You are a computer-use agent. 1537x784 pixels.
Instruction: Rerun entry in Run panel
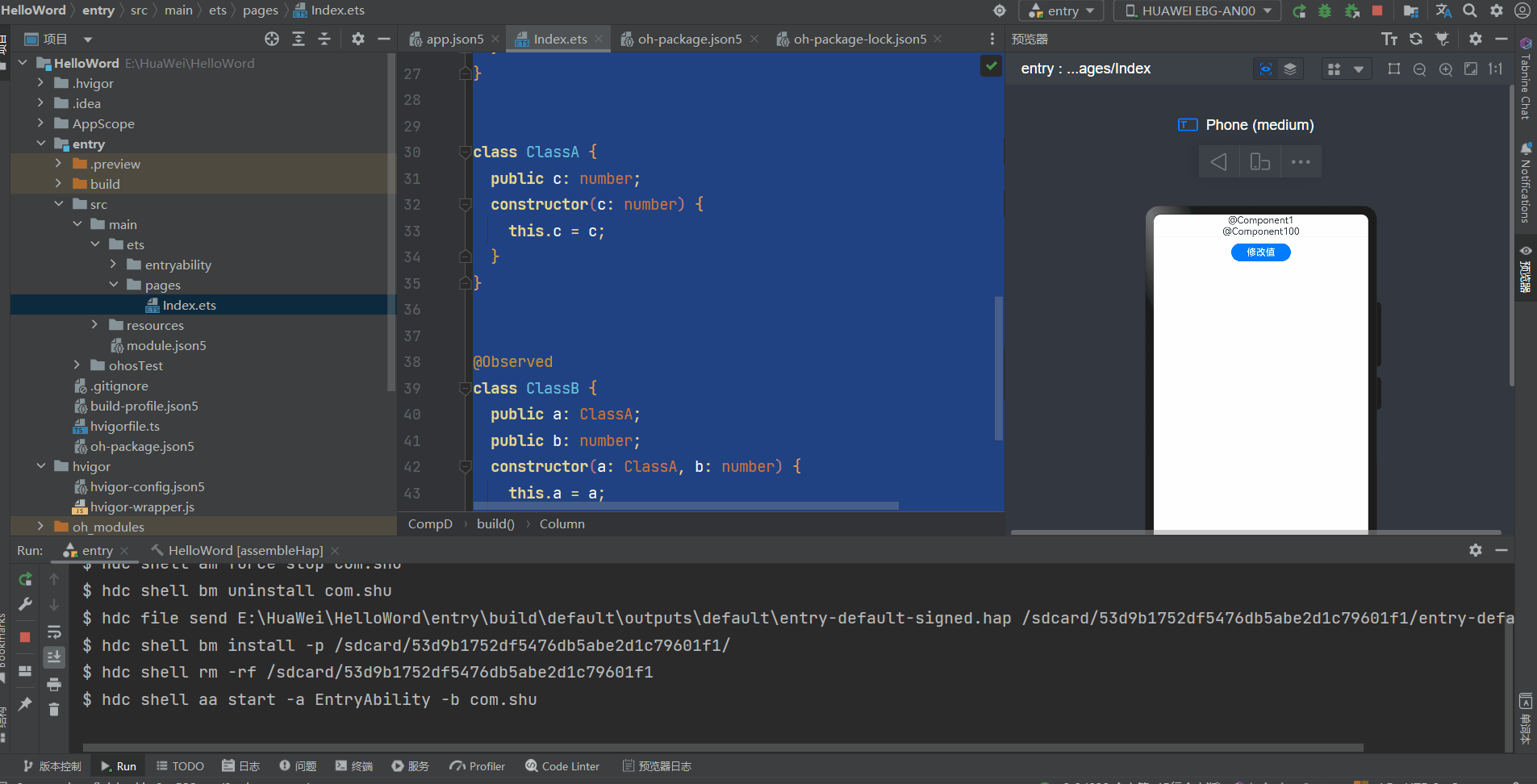pyautogui.click(x=25, y=579)
